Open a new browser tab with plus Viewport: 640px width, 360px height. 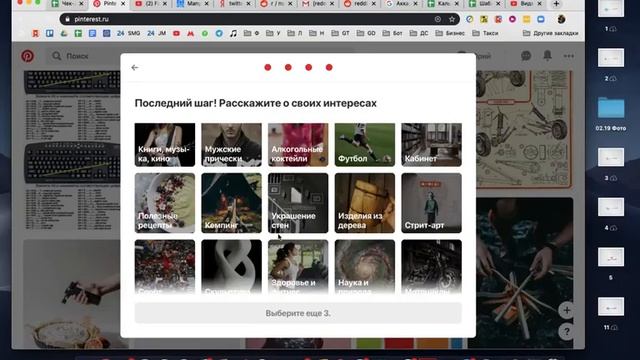556,4
